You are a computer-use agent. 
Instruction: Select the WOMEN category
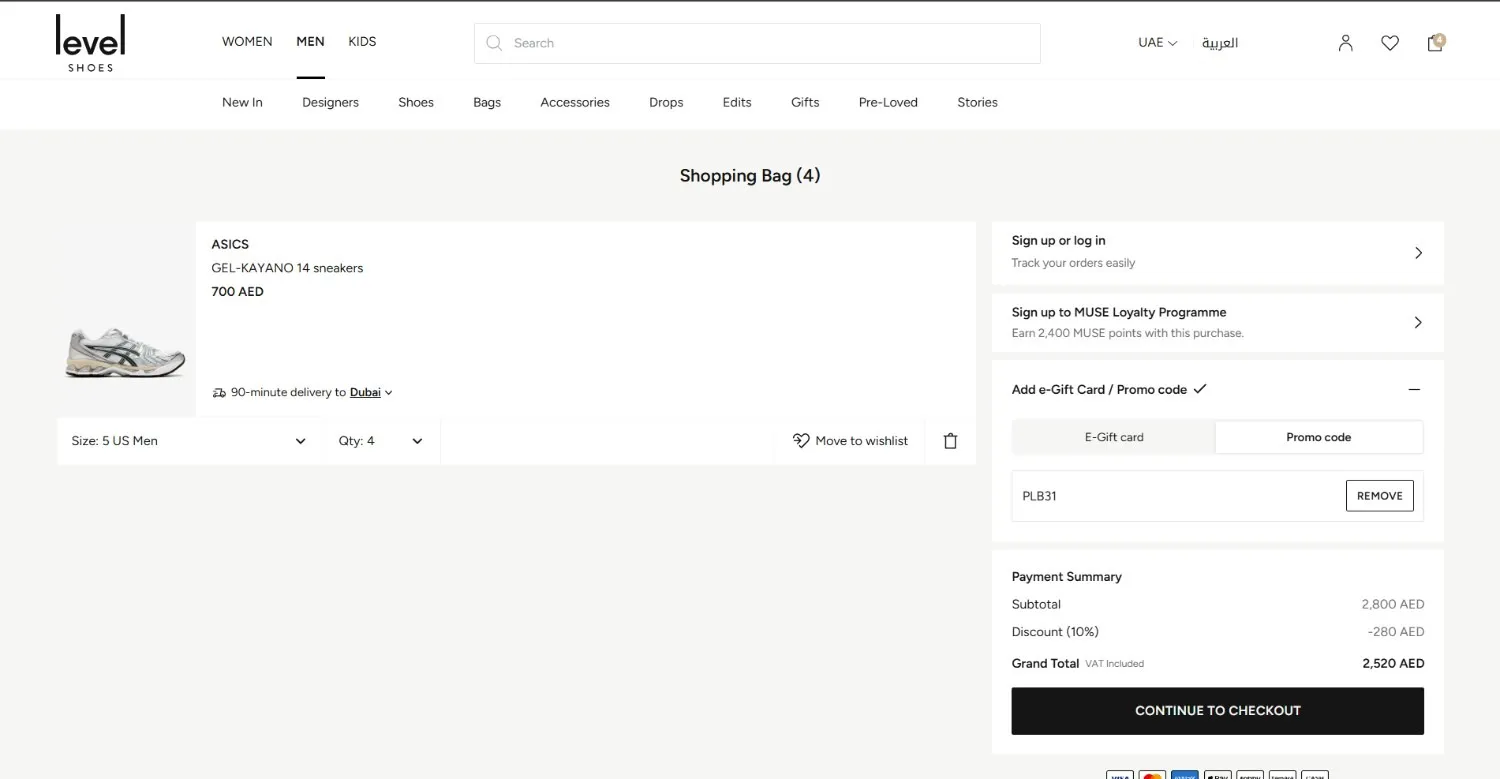pos(247,42)
